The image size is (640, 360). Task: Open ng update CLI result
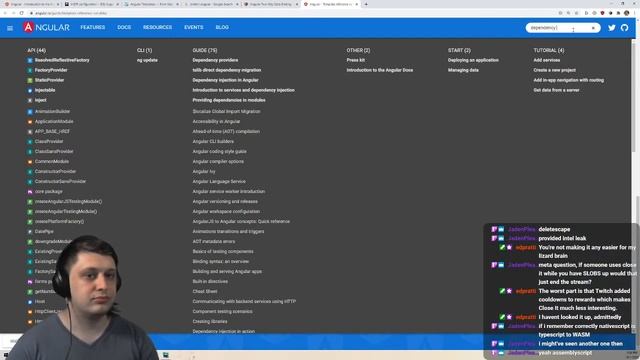[147, 60]
